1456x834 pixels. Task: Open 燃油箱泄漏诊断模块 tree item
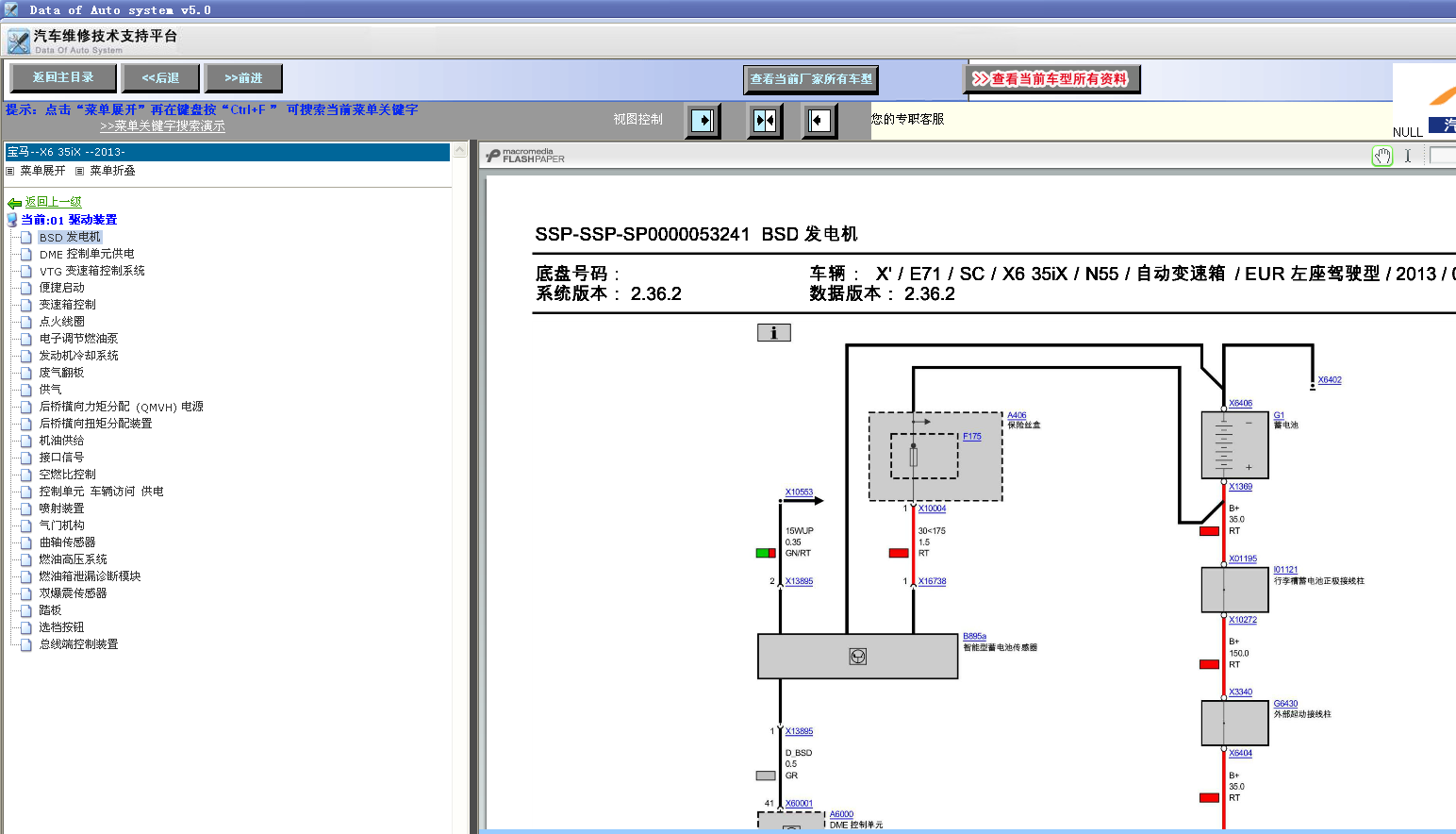(91, 576)
